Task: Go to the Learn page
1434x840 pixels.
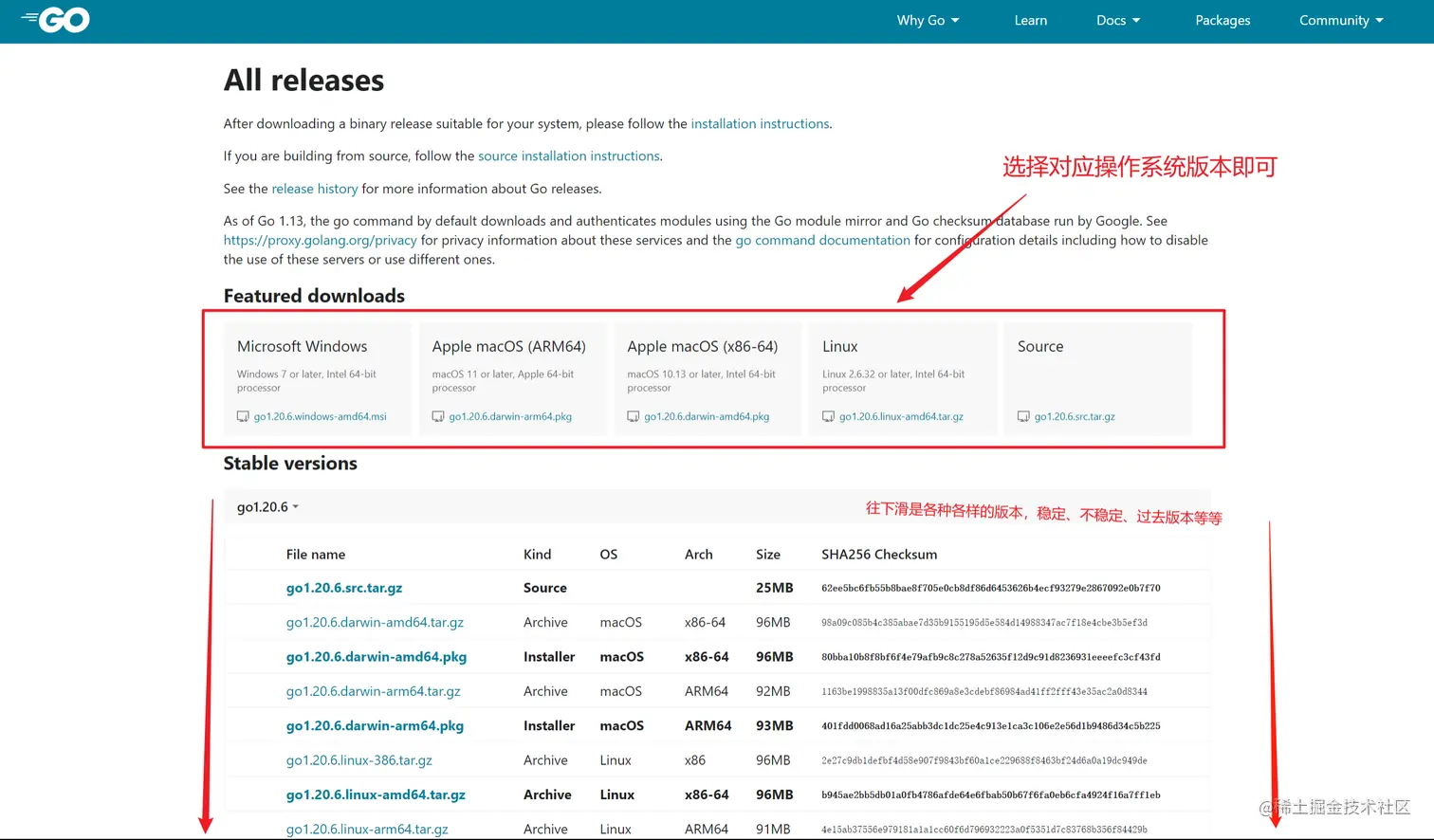Action: point(1031,20)
